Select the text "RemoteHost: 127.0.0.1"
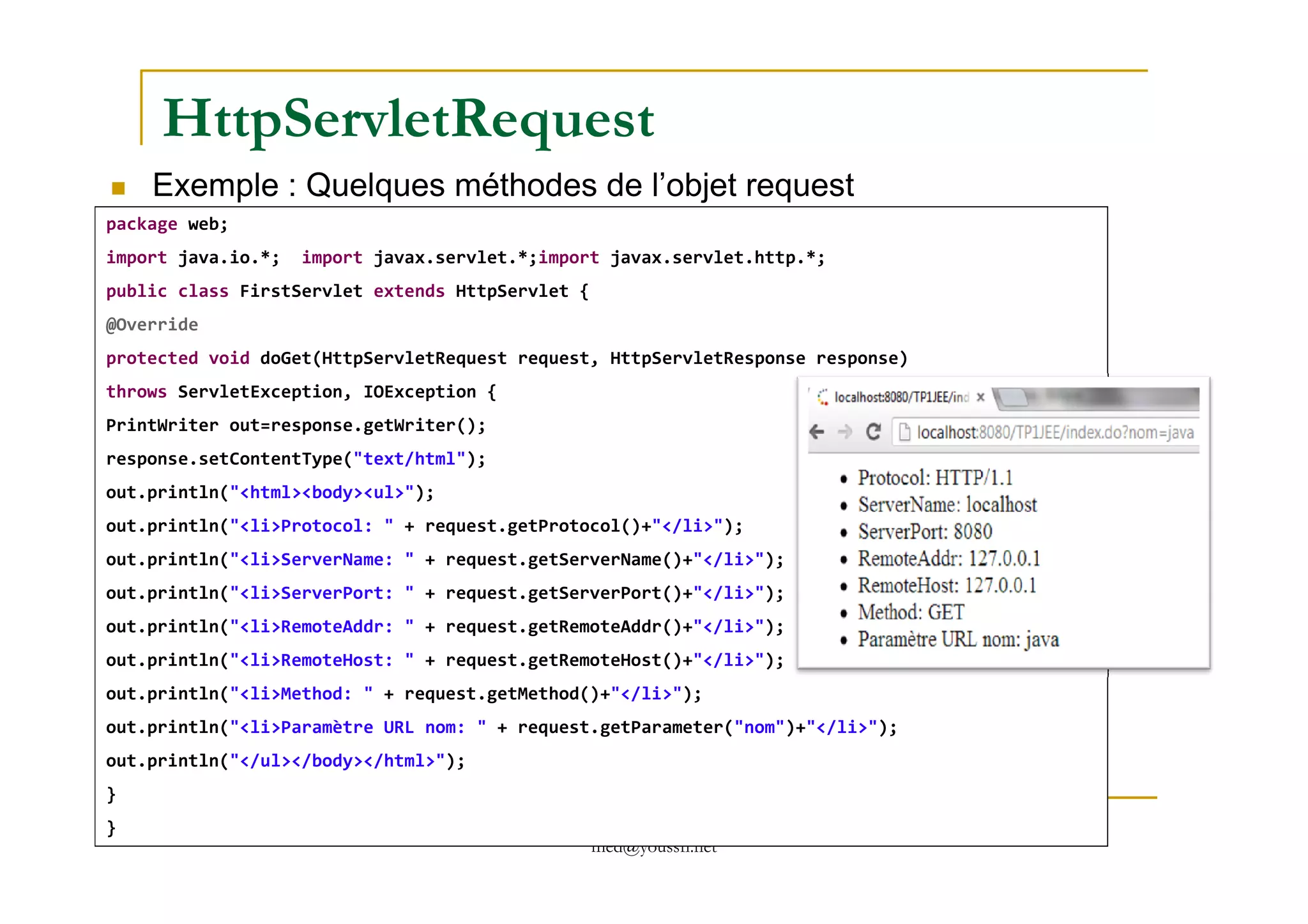 (947, 585)
